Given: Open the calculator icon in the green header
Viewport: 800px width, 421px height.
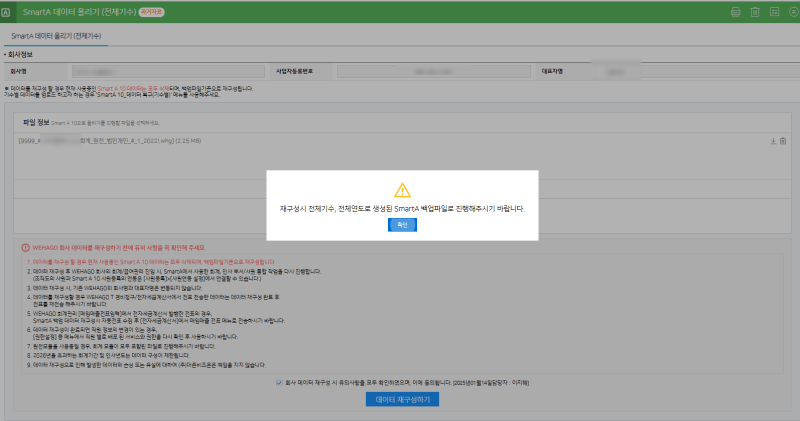Looking at the screenshot, I should click(x=774, y=12).
